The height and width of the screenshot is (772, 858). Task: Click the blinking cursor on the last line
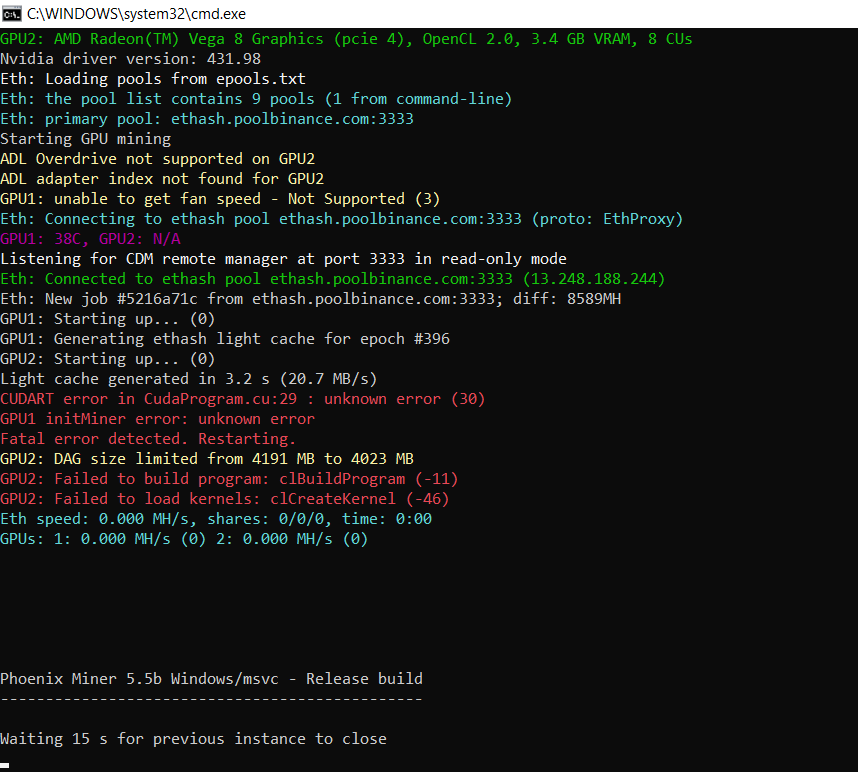tap(4, 765)
